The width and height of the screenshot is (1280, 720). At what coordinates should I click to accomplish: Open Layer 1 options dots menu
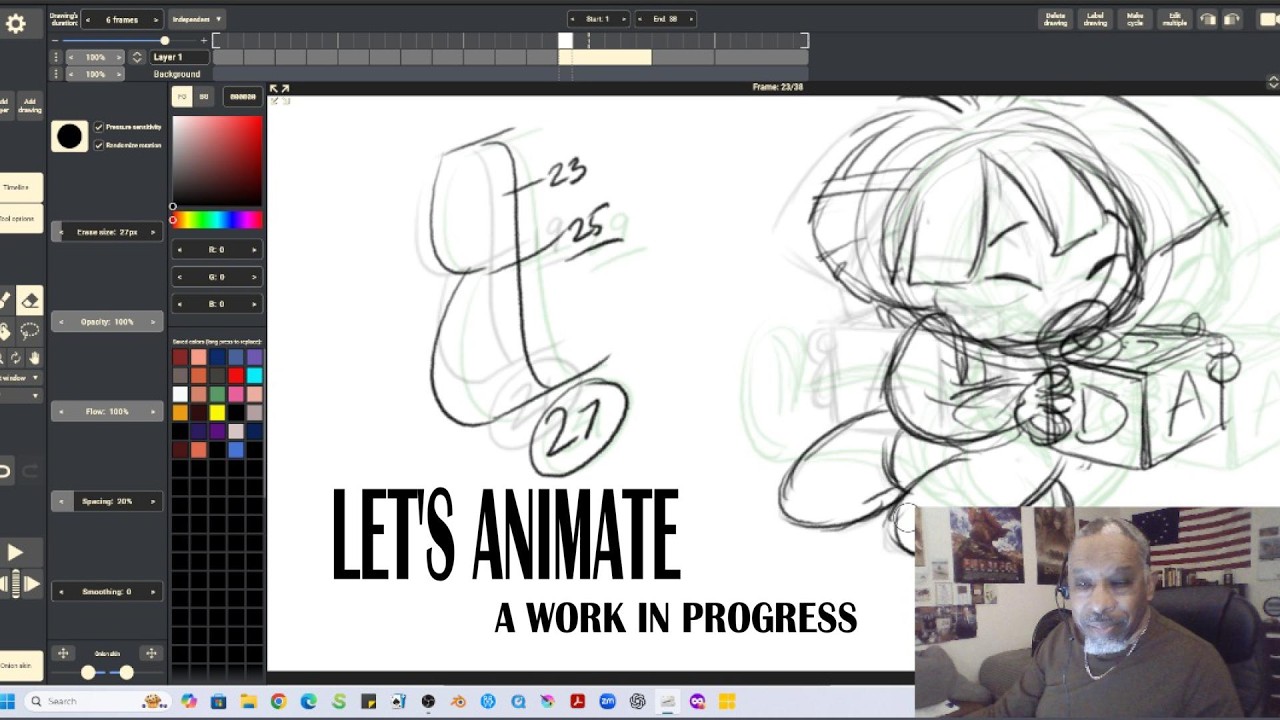tap(56, 57)
